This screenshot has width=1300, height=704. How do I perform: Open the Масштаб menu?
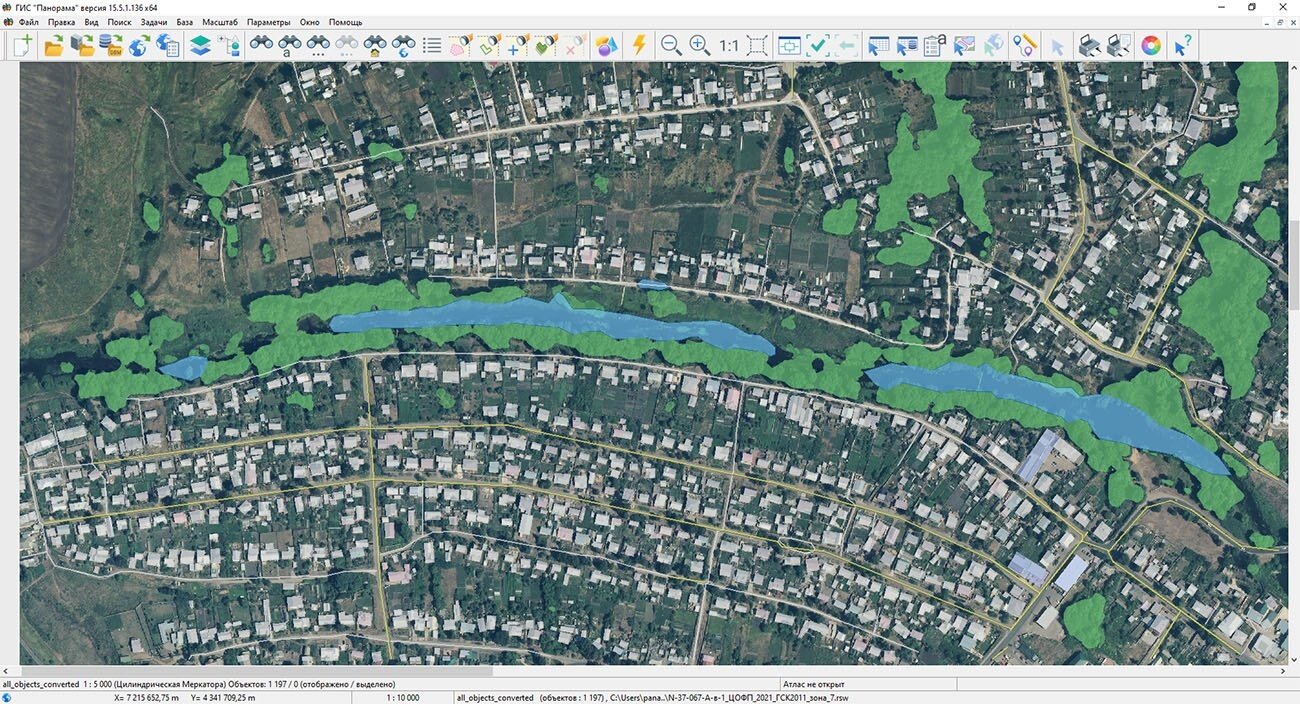[x=220, y=22]
